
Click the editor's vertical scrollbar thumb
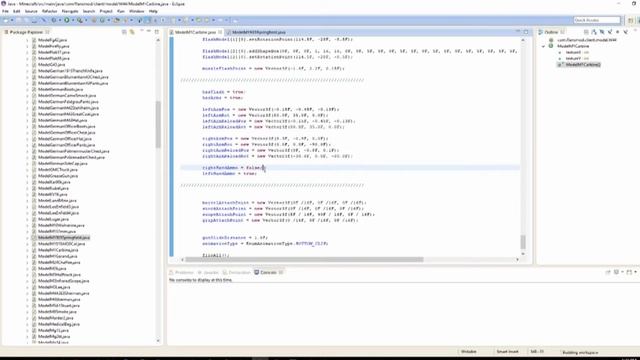tap(523, 242)
